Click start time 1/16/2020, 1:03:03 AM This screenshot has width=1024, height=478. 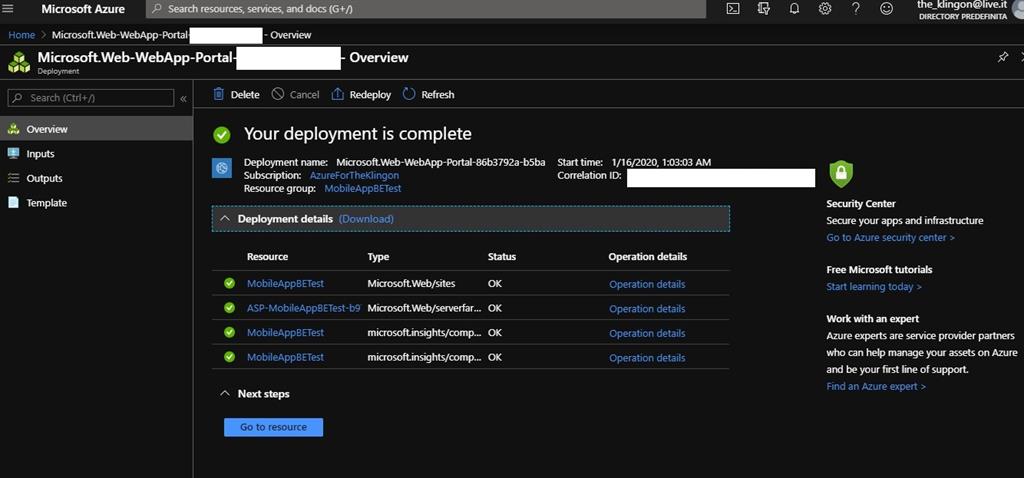pos(661,163)
